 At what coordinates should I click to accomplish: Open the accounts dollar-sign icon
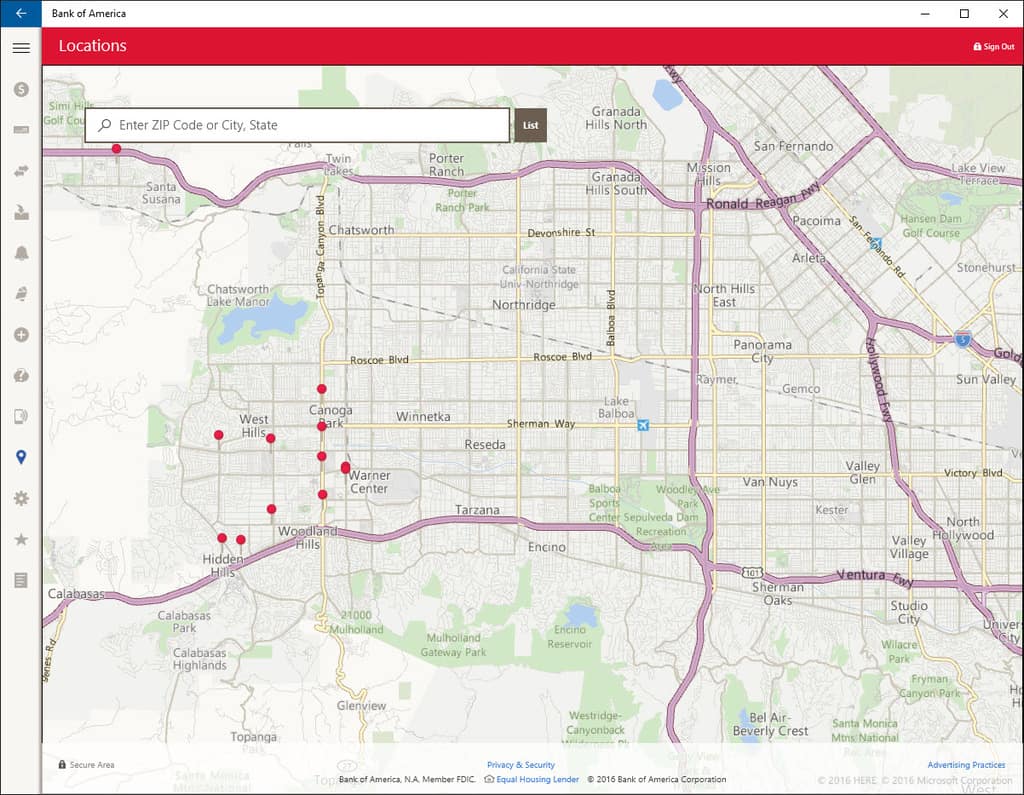pyautogui.click(x=21, y=89)
